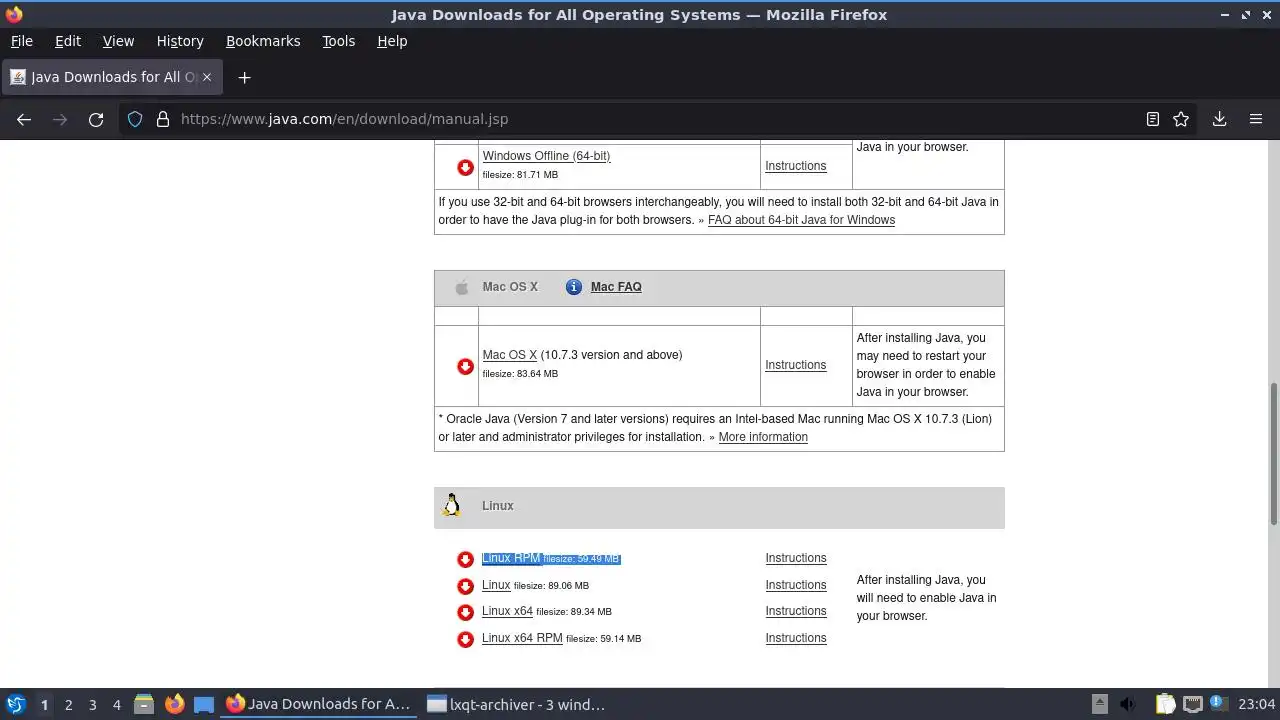Click the page vertical scrollbar thumb

[1274, 453]
